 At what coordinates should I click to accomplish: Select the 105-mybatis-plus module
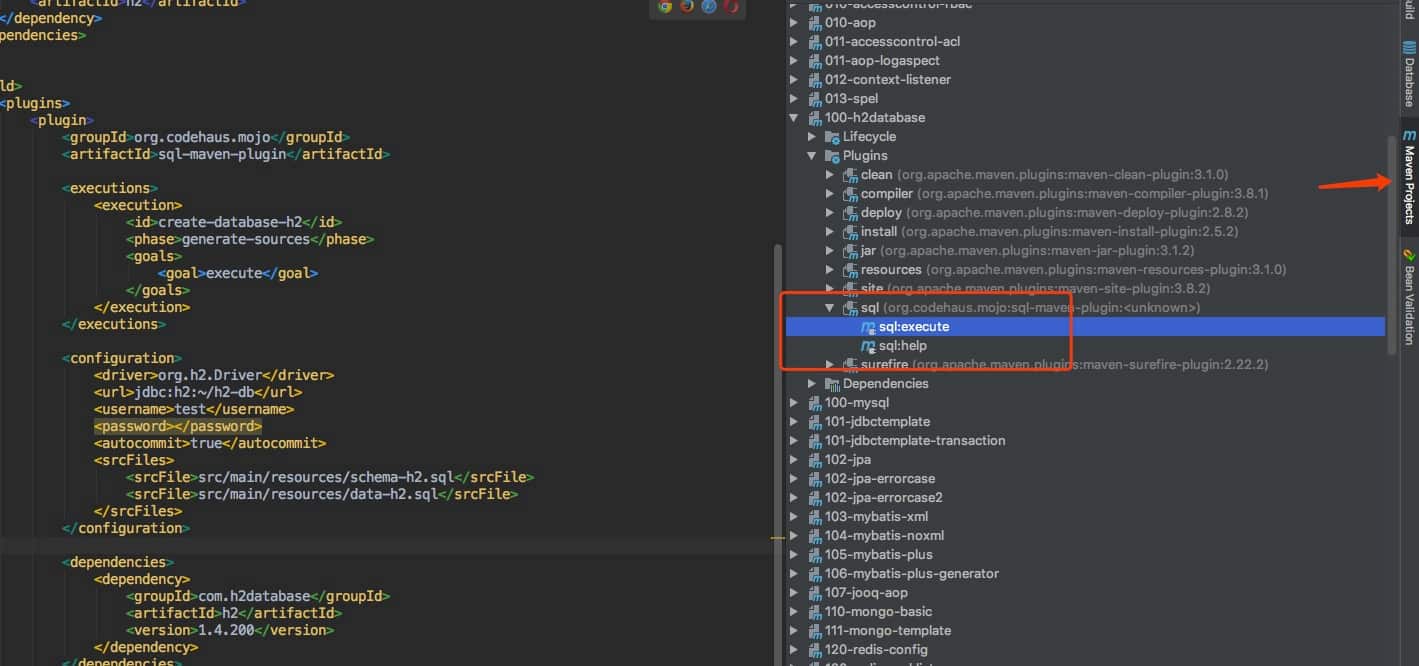pyautogui.click(x=878, y=555)
